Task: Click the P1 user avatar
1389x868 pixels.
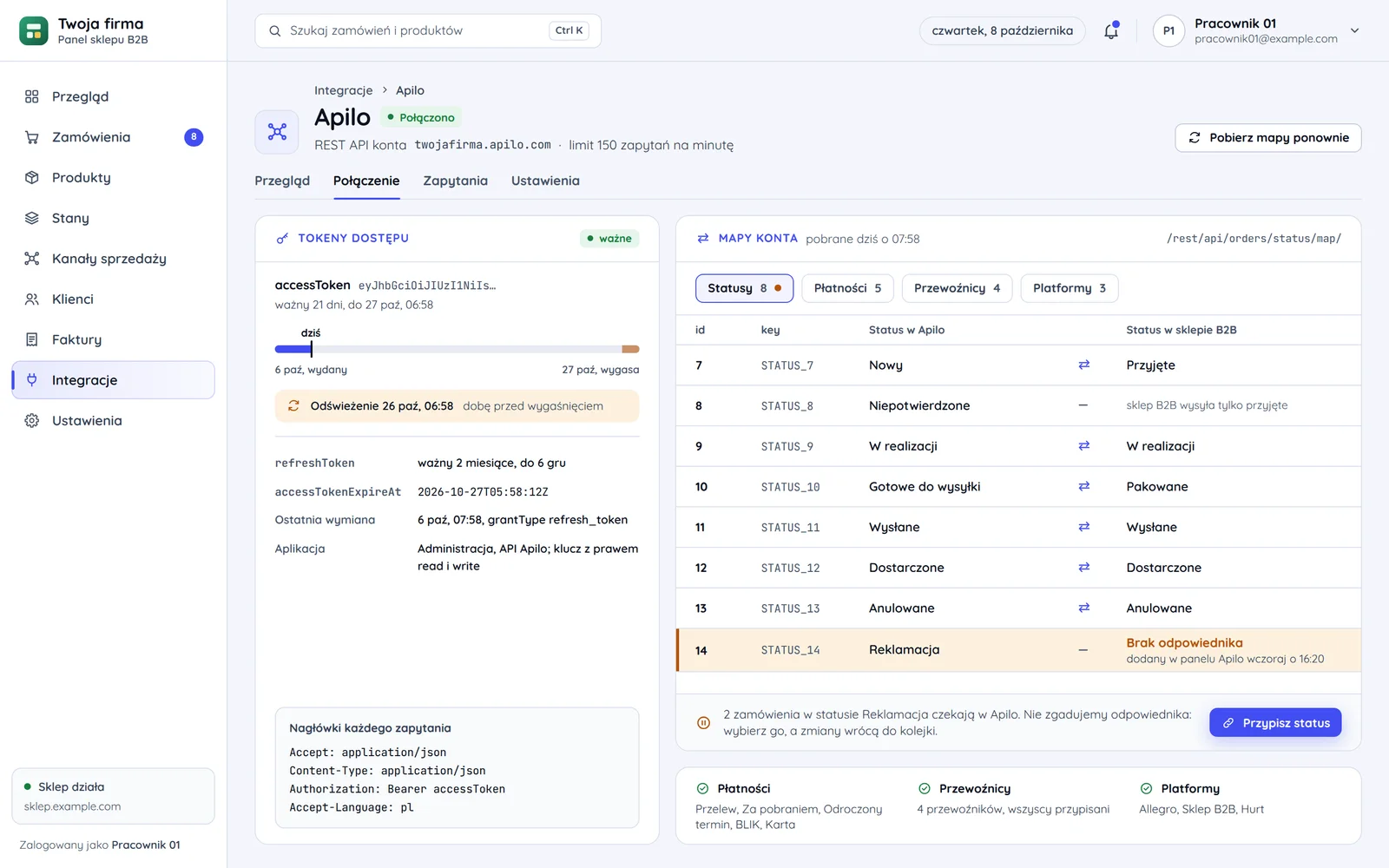Action: [x=1168, y=31]
